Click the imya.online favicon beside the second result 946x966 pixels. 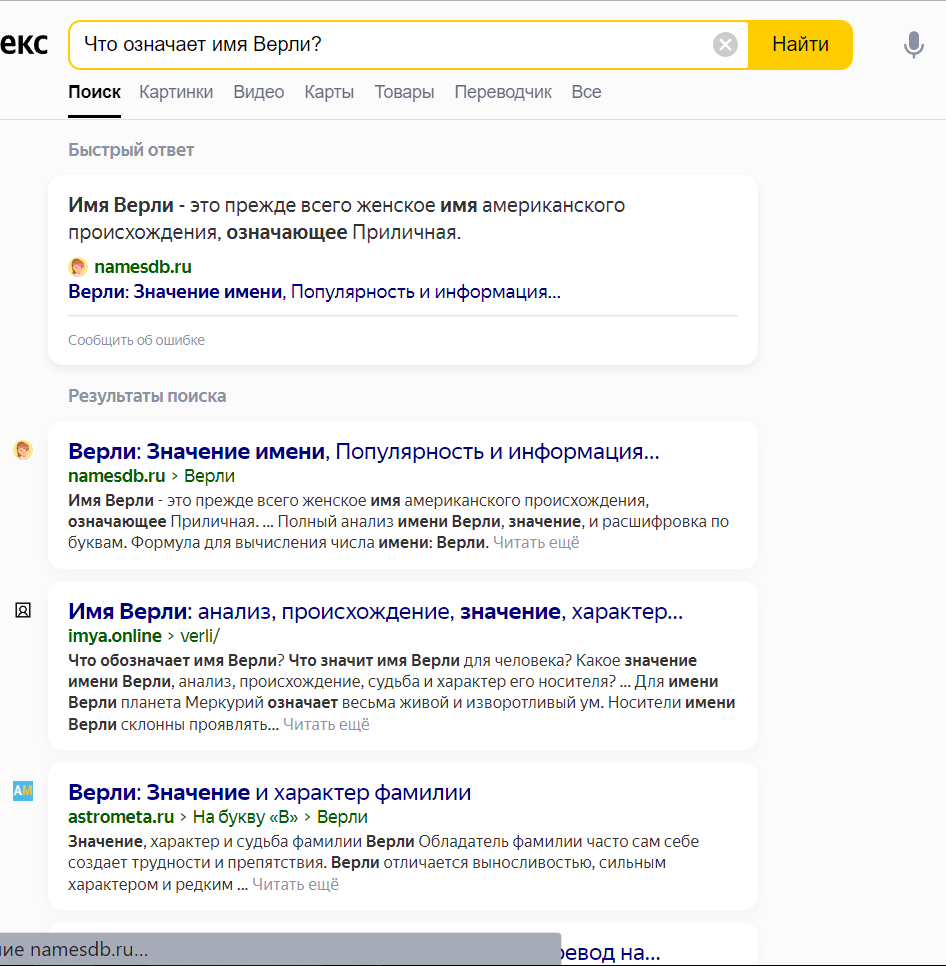coord(23,610)
